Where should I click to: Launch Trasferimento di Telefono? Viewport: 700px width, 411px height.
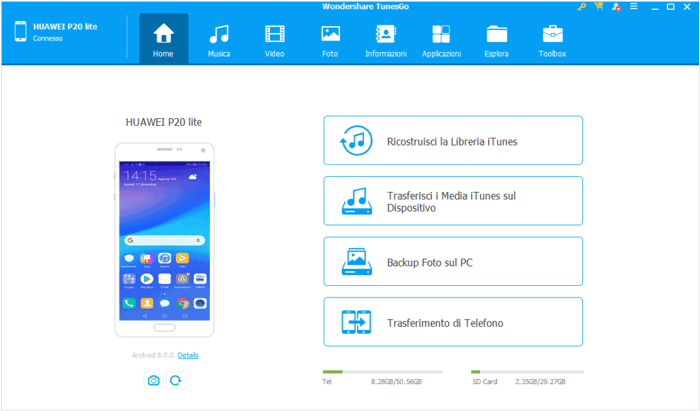click(453, 322)
